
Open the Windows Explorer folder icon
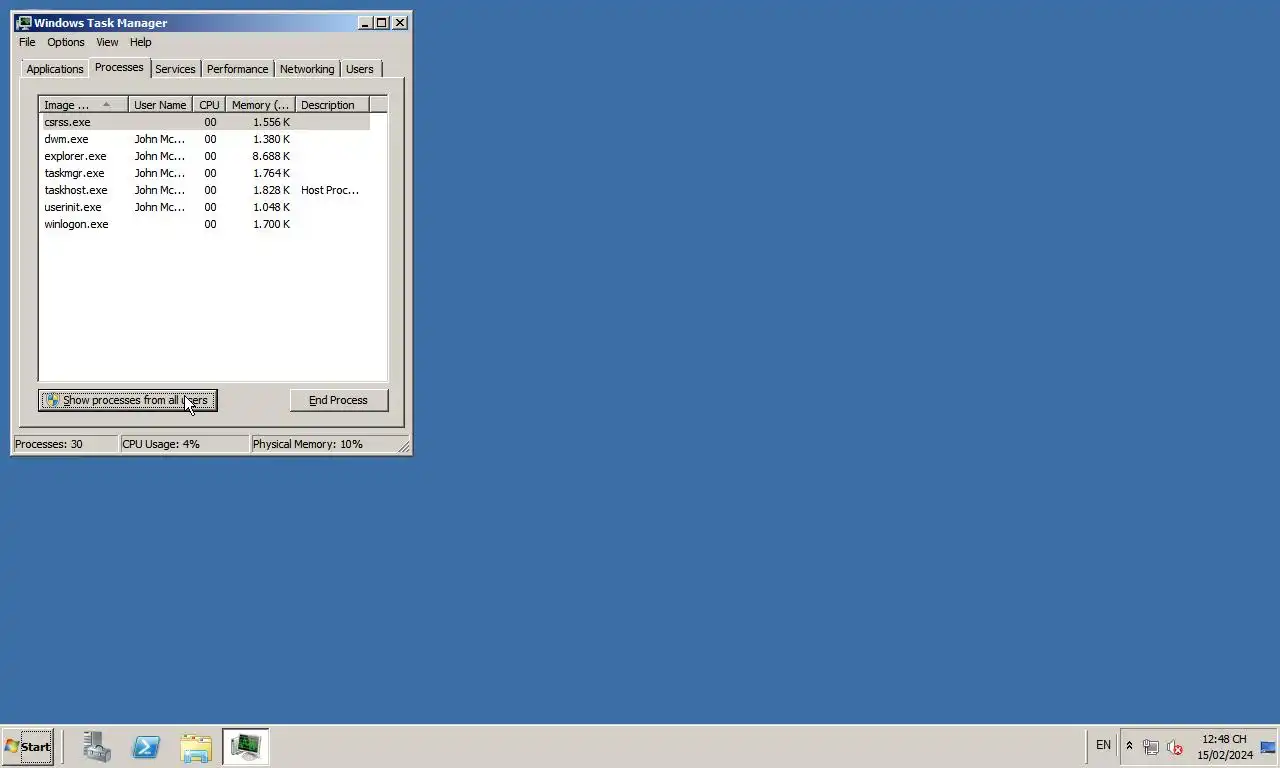[196, 746]
